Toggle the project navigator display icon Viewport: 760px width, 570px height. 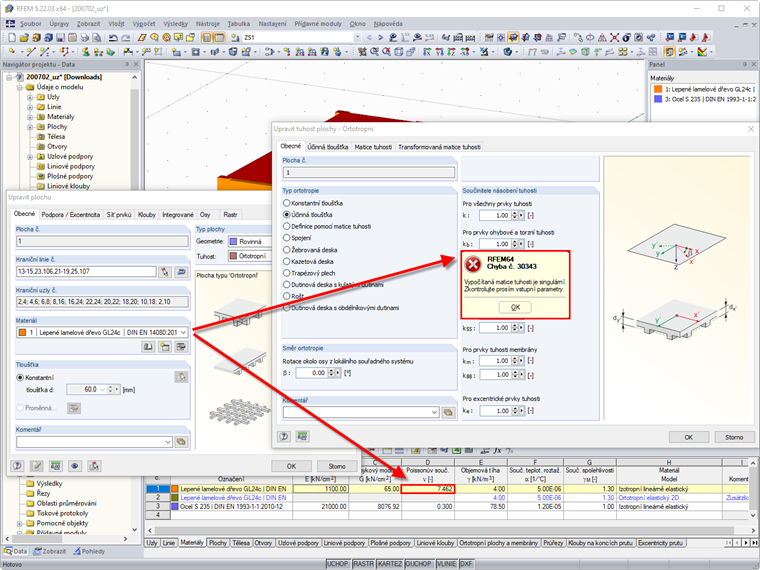pos(207,37)
